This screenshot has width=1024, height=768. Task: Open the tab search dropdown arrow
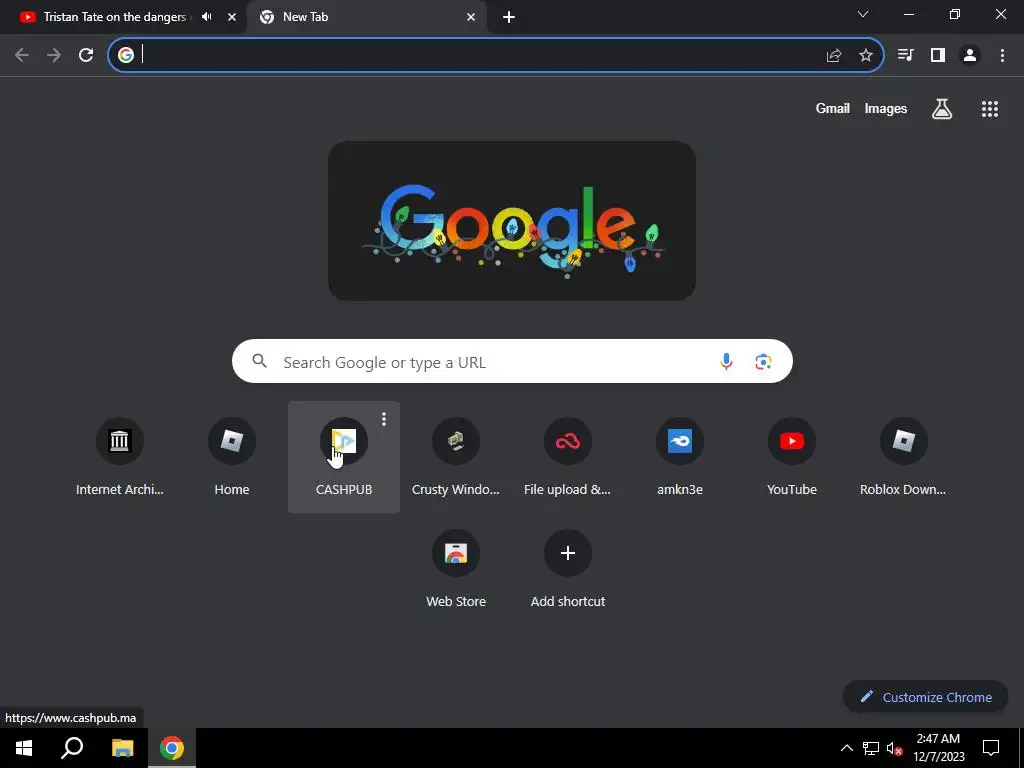click(863, 14)
